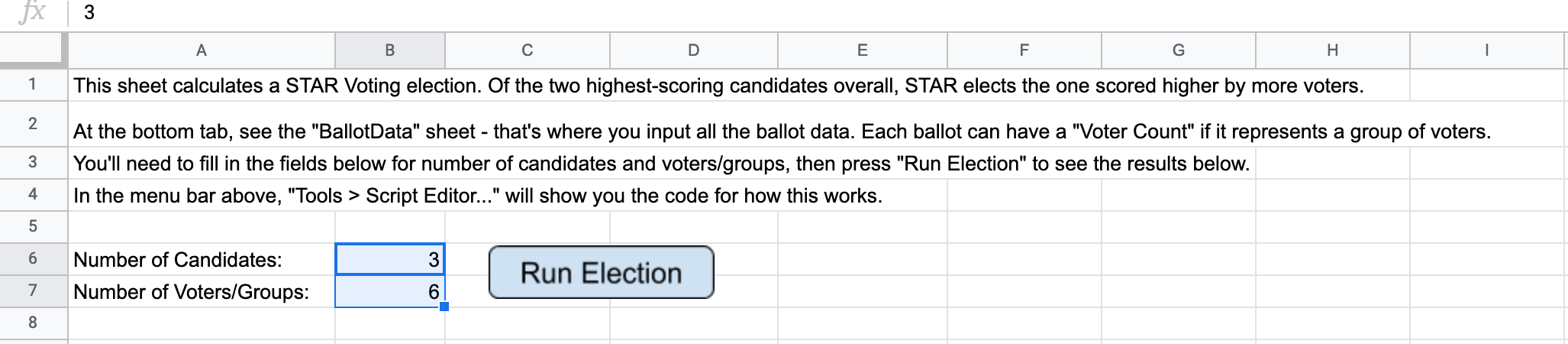The image size is (1568, 344).
Task: Click the Number of Voters/Groups label cell
Action: pyautogui.click(x=202, y=291)
